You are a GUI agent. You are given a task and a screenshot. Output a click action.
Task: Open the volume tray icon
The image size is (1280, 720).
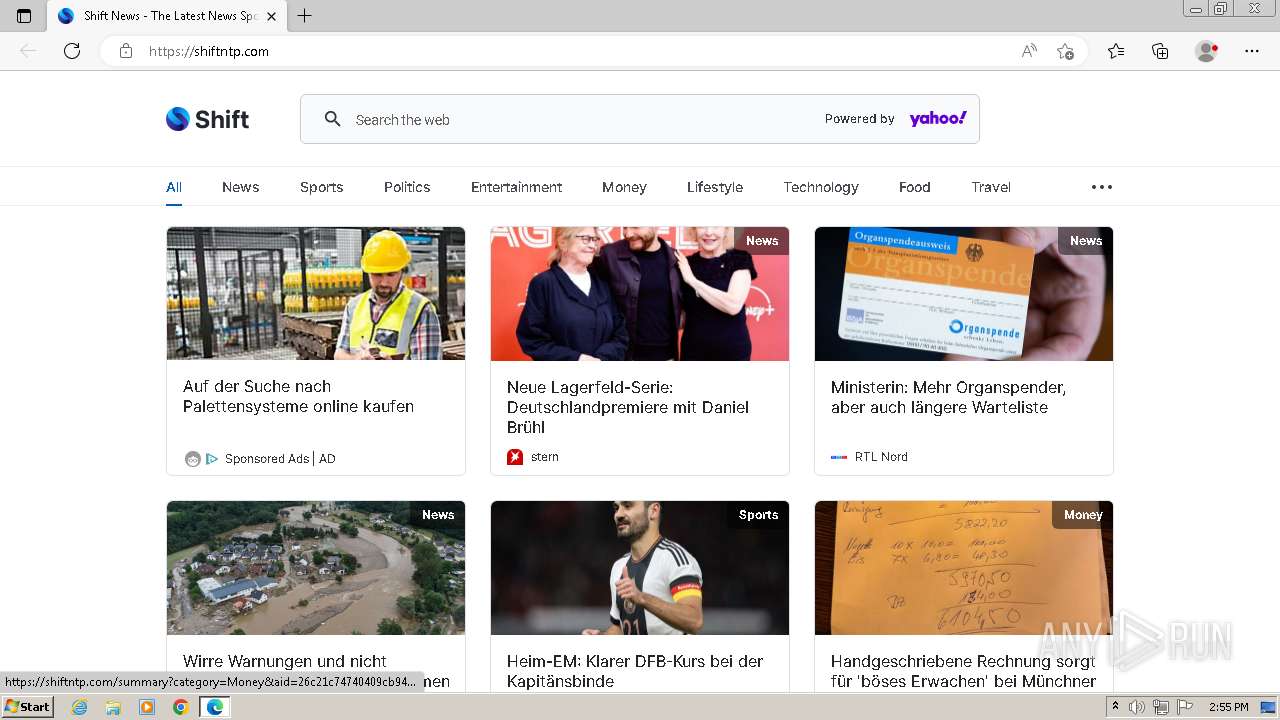pos(1137,707)
